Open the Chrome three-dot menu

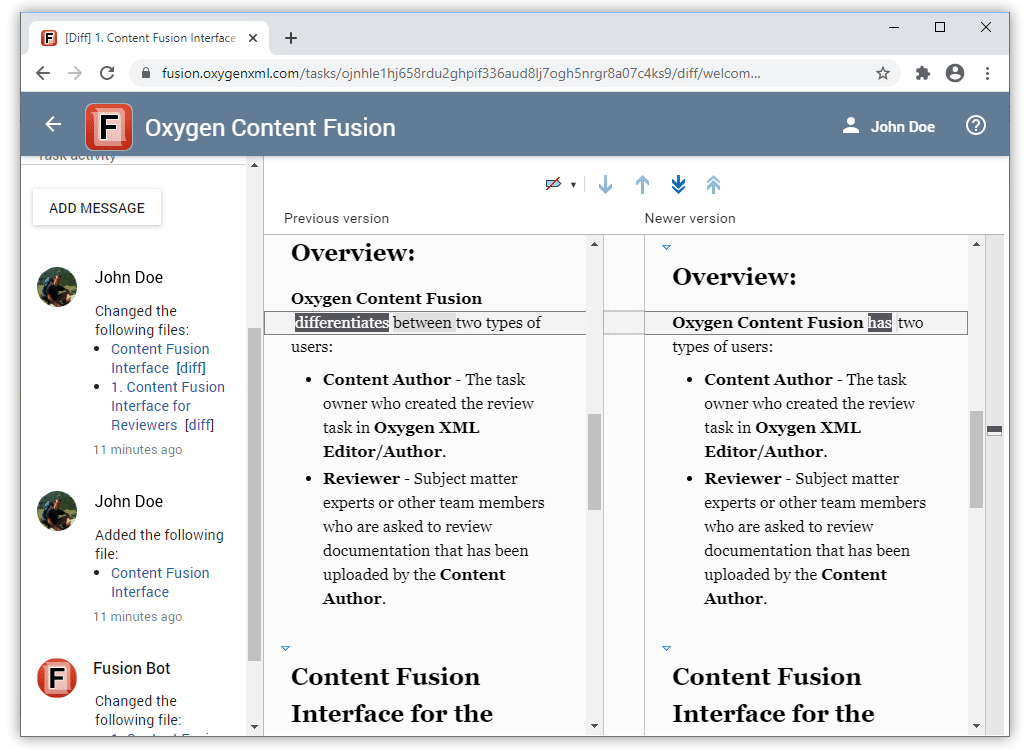point(987,73)
